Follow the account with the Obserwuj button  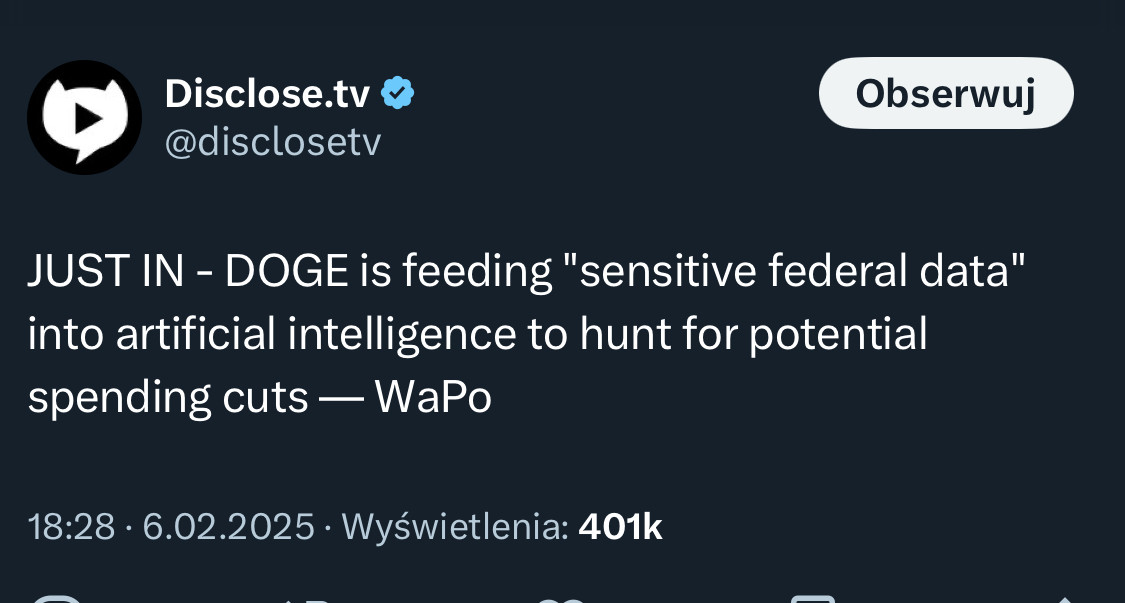(x=946, y=93)
